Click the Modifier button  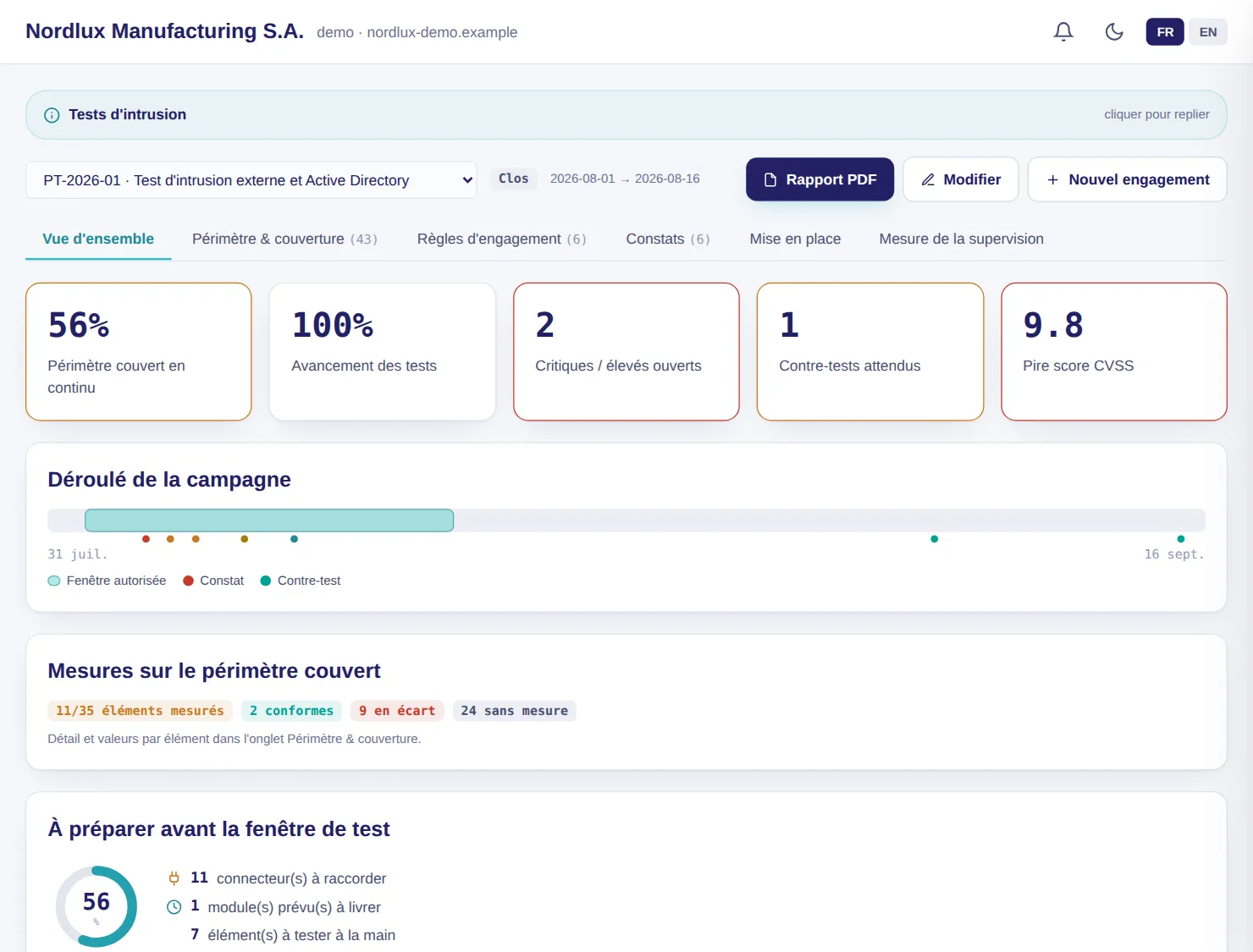pos(961,179)
